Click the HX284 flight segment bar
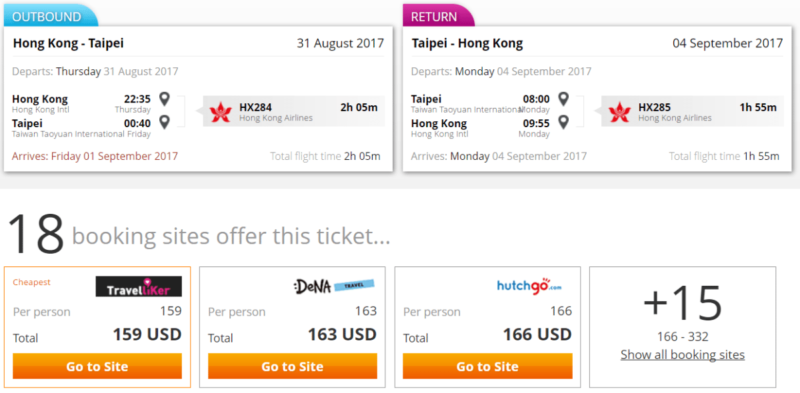The image size is (800, 393). tap(294, 111)
